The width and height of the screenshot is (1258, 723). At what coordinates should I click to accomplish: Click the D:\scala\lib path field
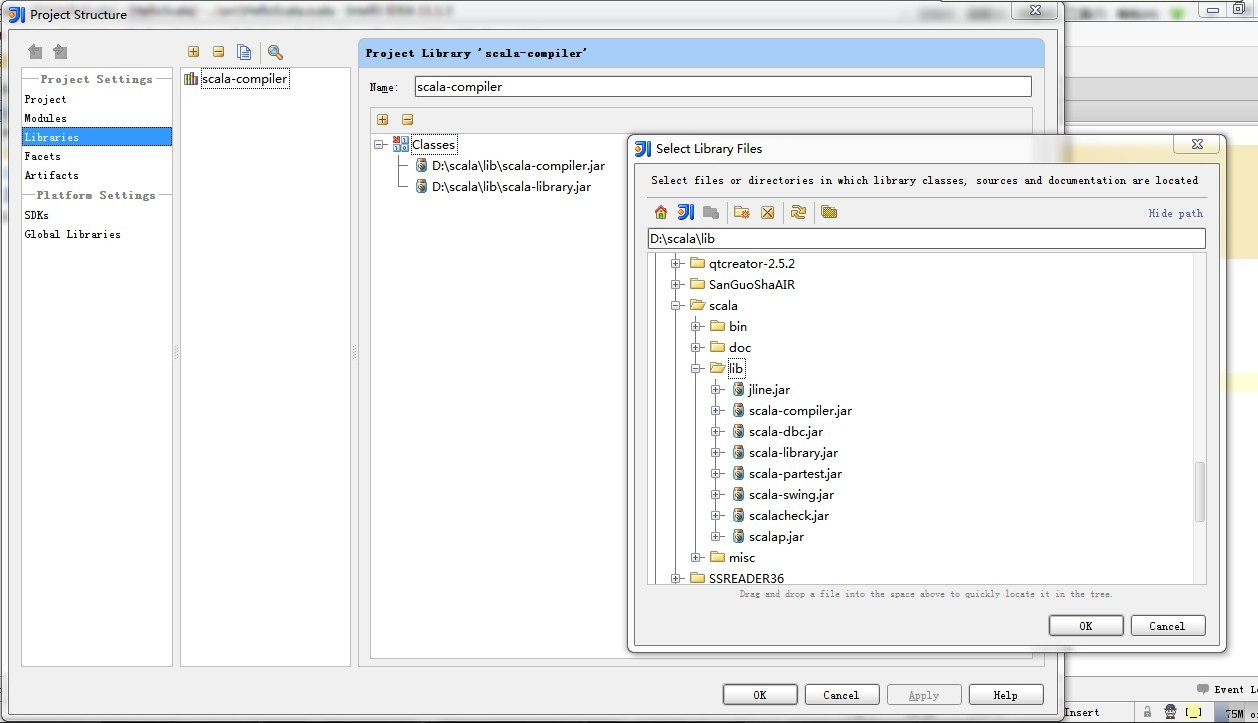[x=926, y=239]
